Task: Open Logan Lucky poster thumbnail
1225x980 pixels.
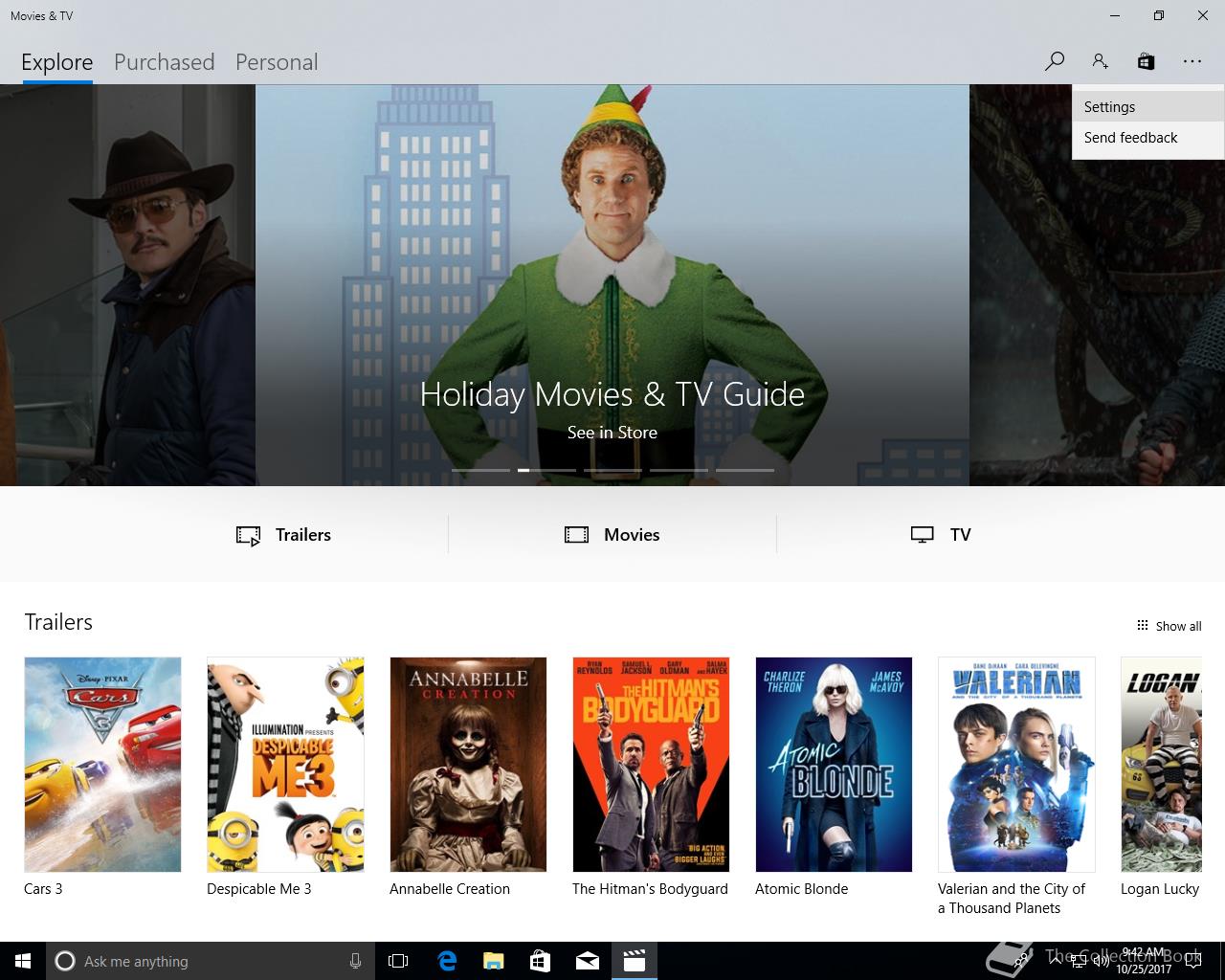Action: point(1161,764)
